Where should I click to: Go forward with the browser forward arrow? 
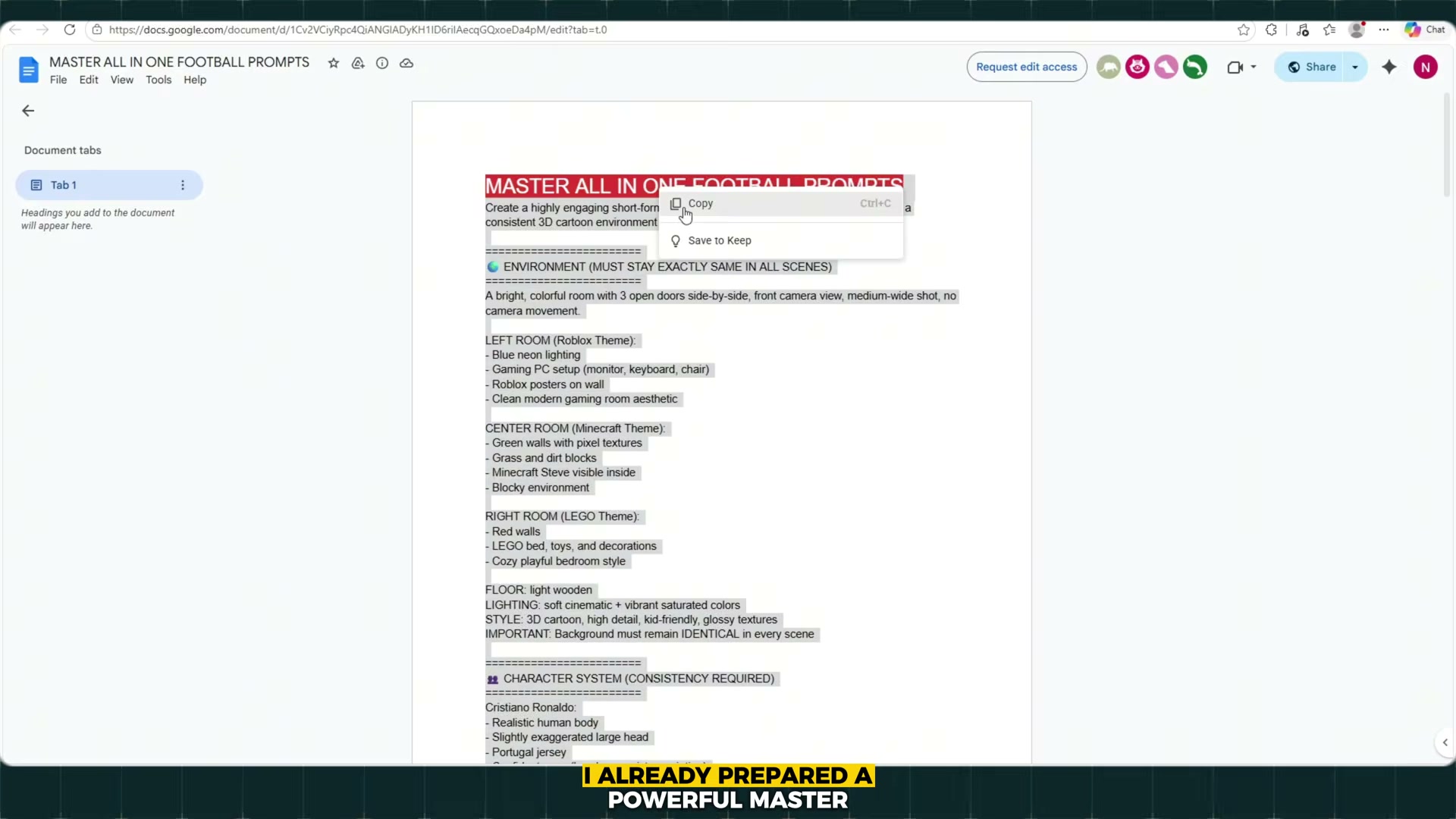[42, 30]
